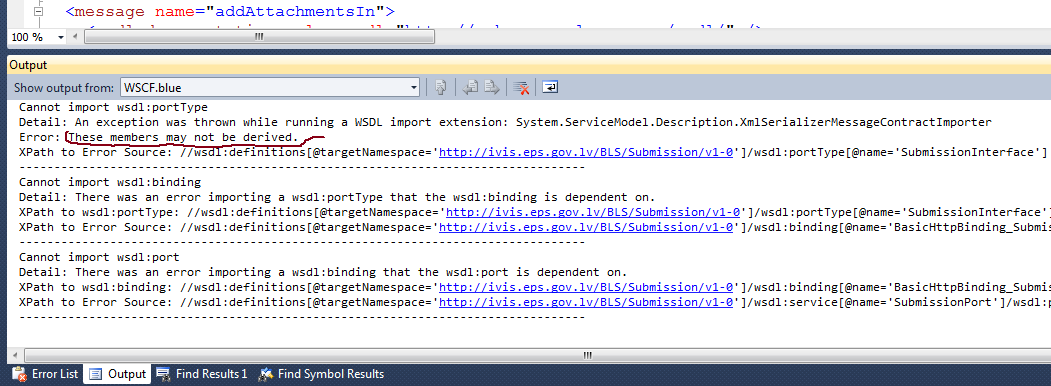Clear all output with red X icon
Screen dimensions: 1051x386
pos(521,87)
